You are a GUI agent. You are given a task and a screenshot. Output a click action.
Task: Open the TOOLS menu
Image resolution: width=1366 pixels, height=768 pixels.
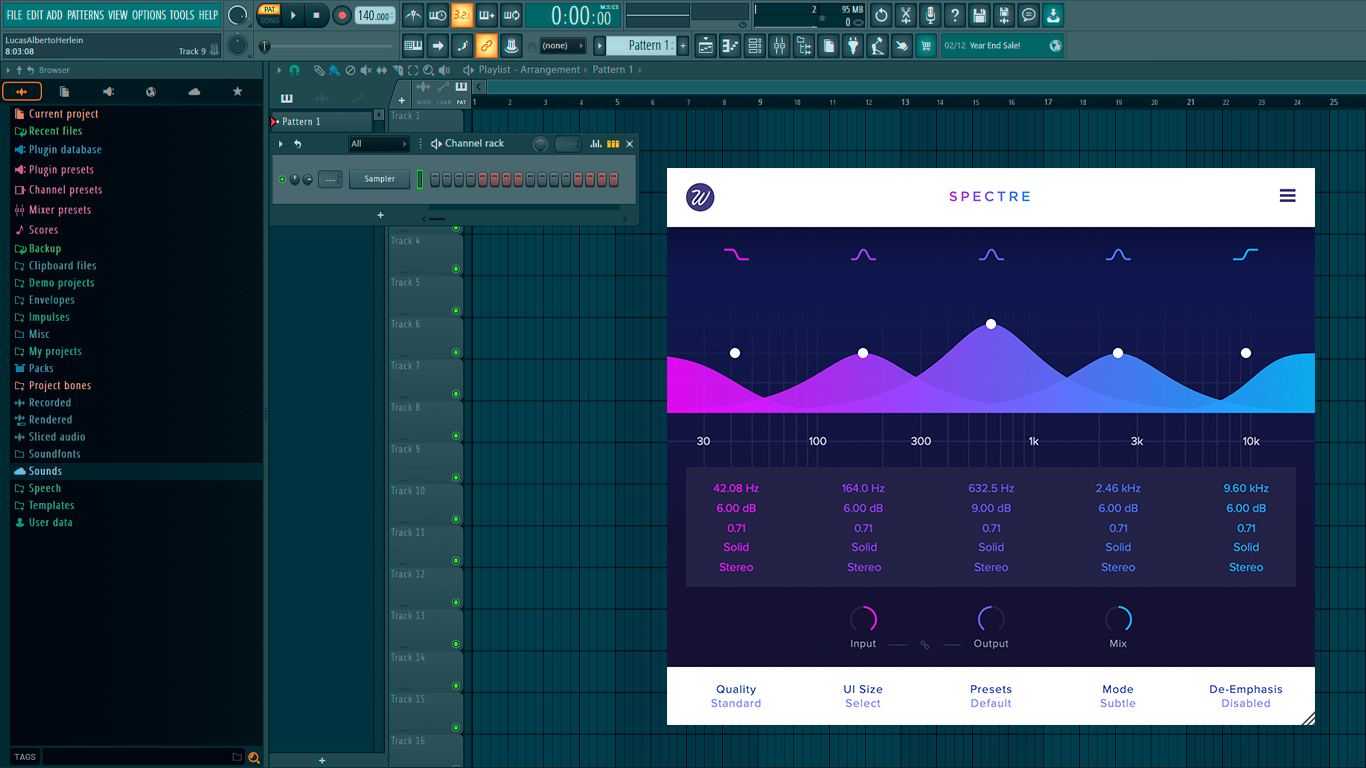pos(182,15)
